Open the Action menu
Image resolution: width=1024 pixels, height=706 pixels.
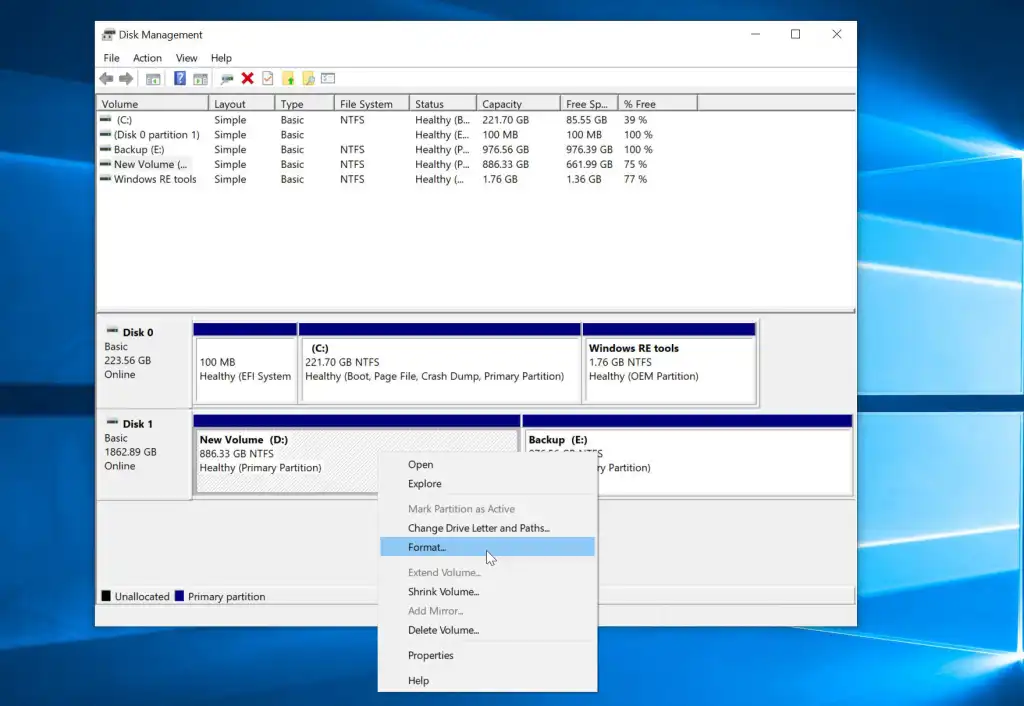[x=147, y=58]
